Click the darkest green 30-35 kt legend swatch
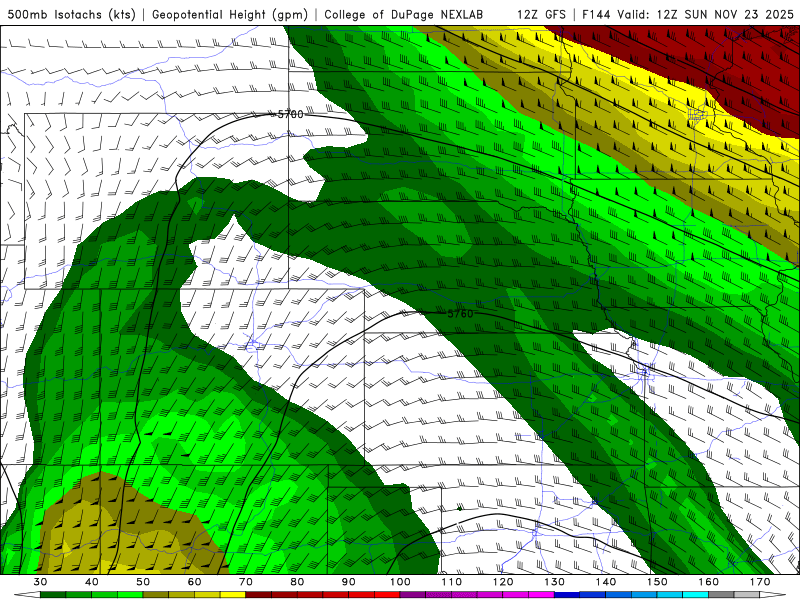Image resolution: width=800 pixels, height=600 pixels. (53, 595)
